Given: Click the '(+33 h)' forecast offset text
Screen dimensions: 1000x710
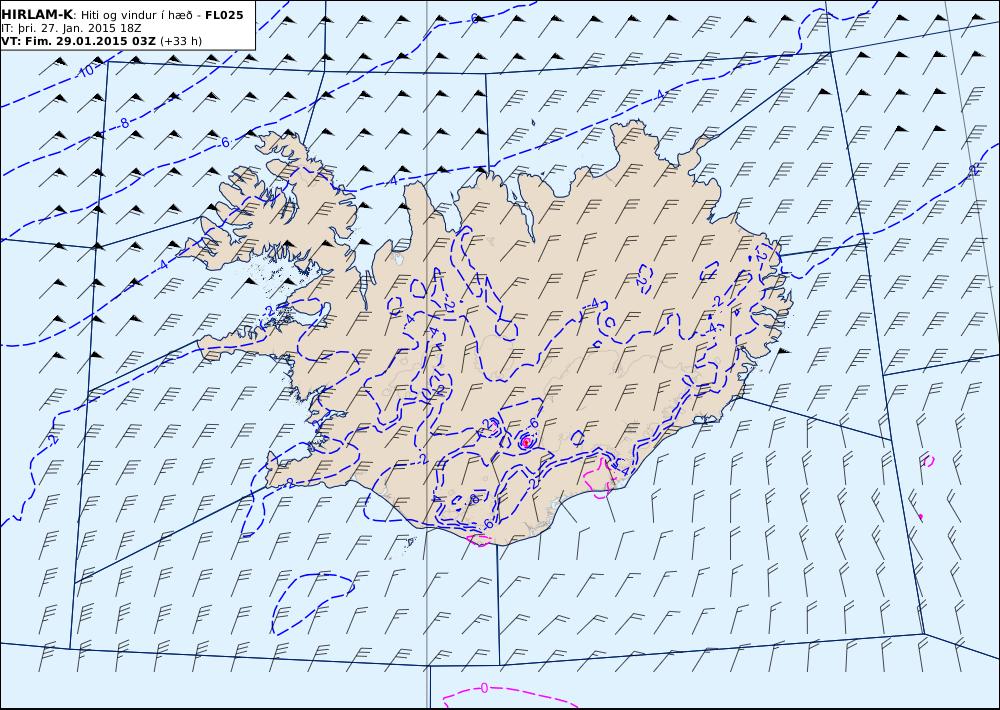Looking at the screenshot, I should point(180,41).
